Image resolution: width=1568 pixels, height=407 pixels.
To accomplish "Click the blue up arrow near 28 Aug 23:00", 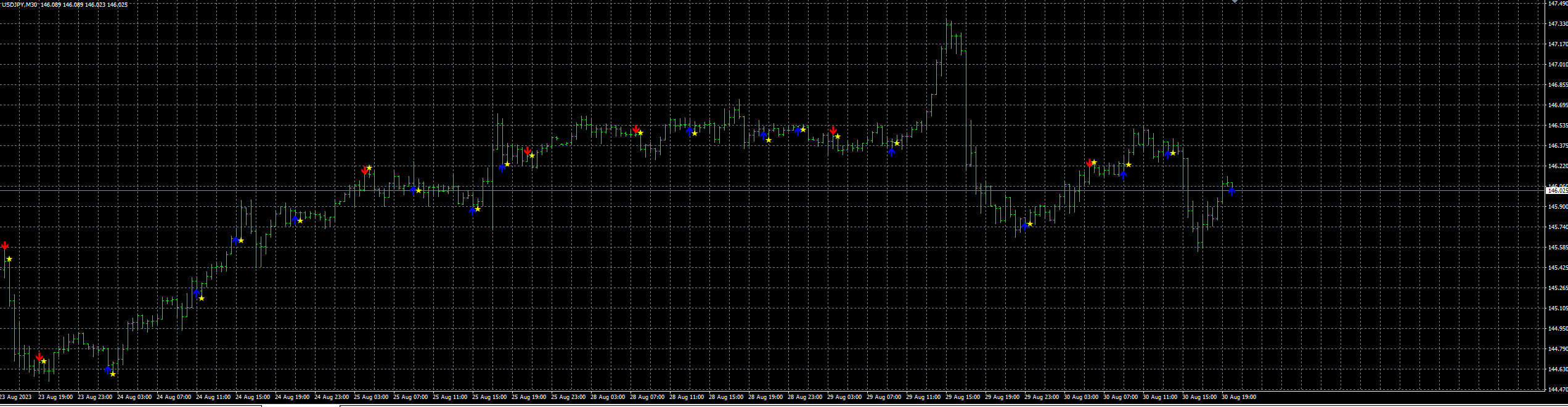I will click(x=798, y=131).
